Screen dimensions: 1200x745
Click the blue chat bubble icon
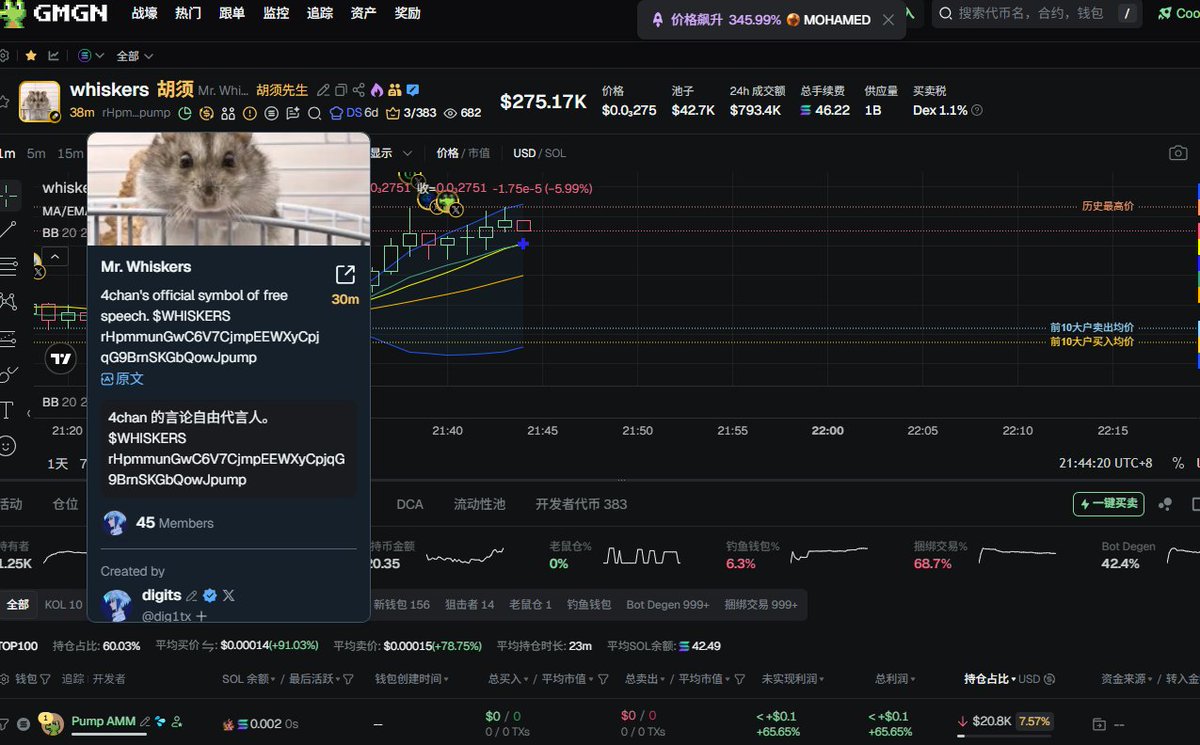(412, 90)
